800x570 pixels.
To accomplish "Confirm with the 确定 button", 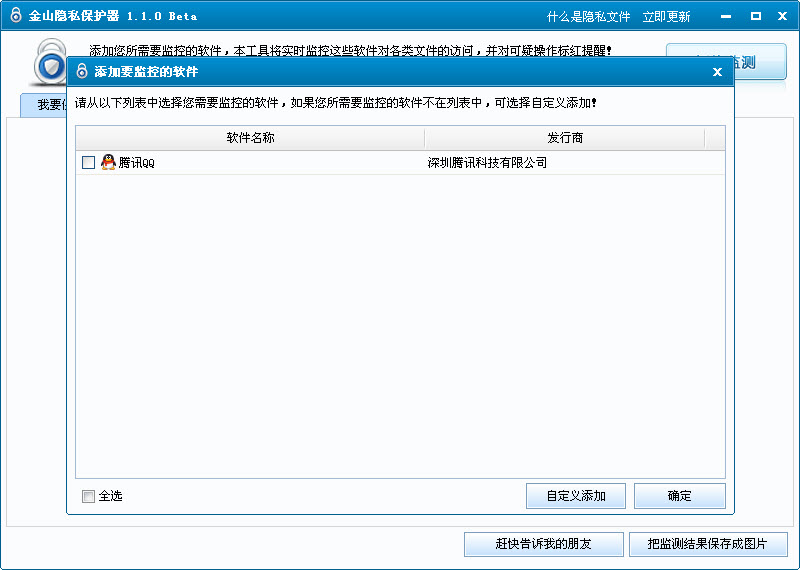I will (x=680, y=496).
